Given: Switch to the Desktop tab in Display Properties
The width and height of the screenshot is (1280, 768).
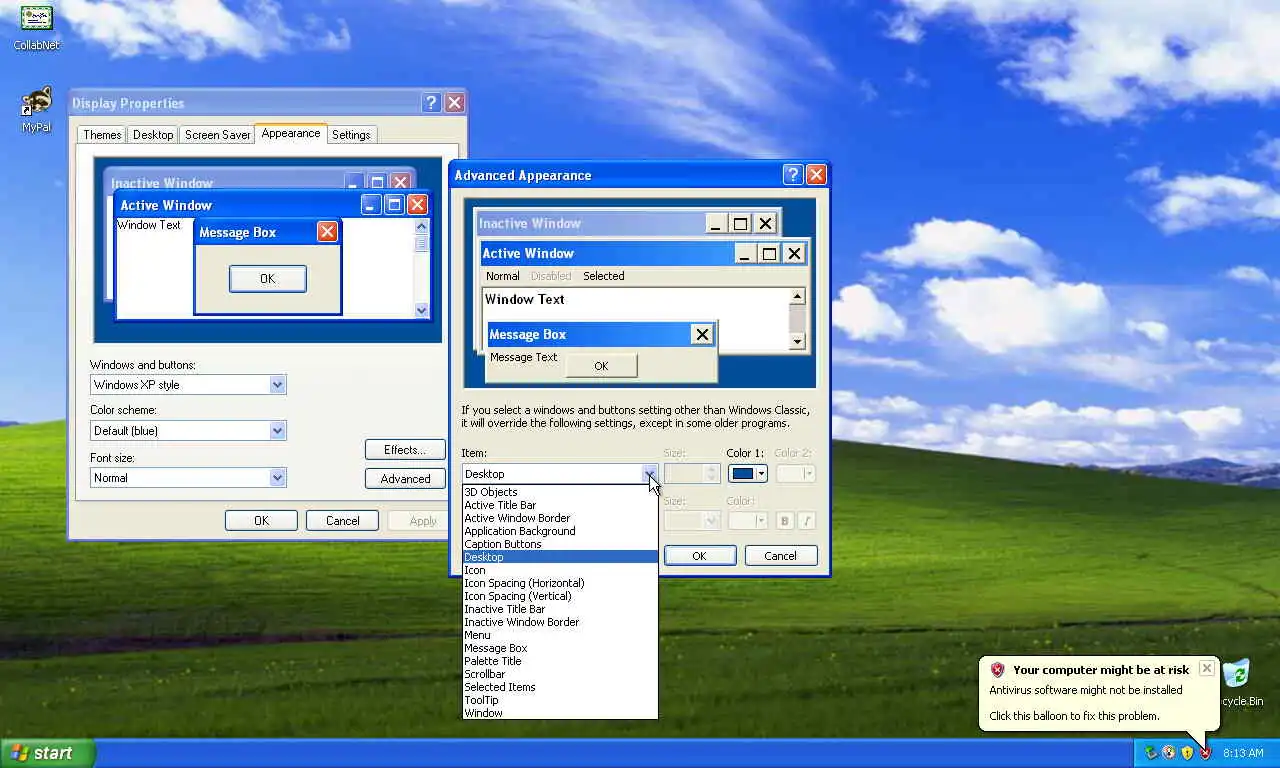Looking at the screenshot, I should [x=153, y=134].
